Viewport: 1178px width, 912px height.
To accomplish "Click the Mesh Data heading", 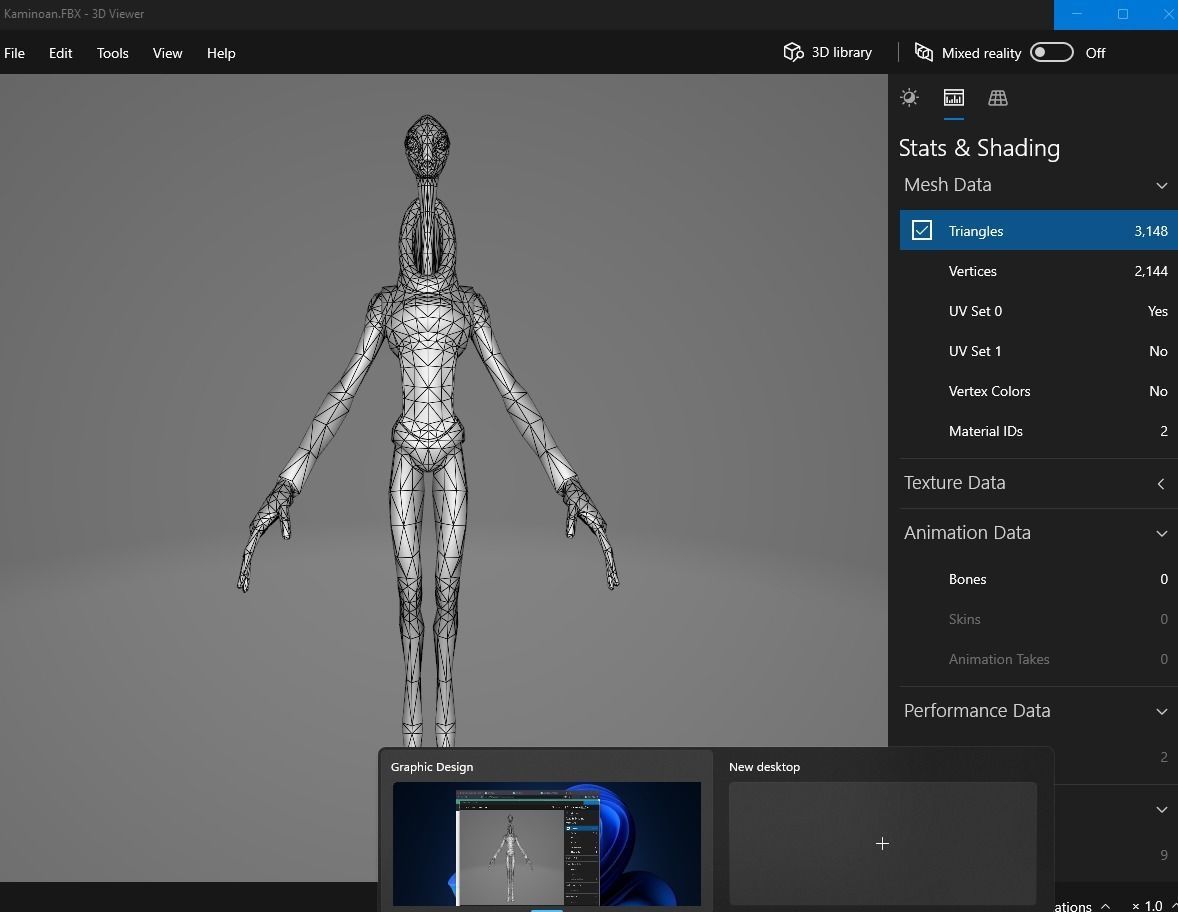I will (x=947, y=185).
